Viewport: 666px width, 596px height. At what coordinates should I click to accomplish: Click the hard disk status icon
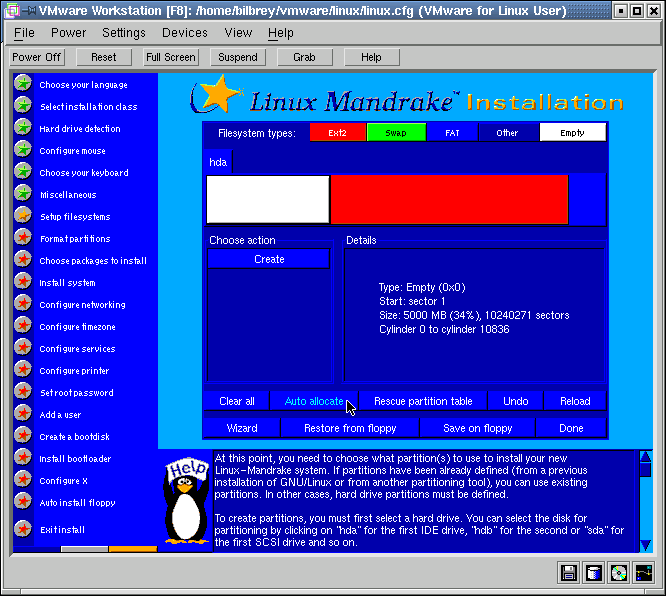(594, 573)
